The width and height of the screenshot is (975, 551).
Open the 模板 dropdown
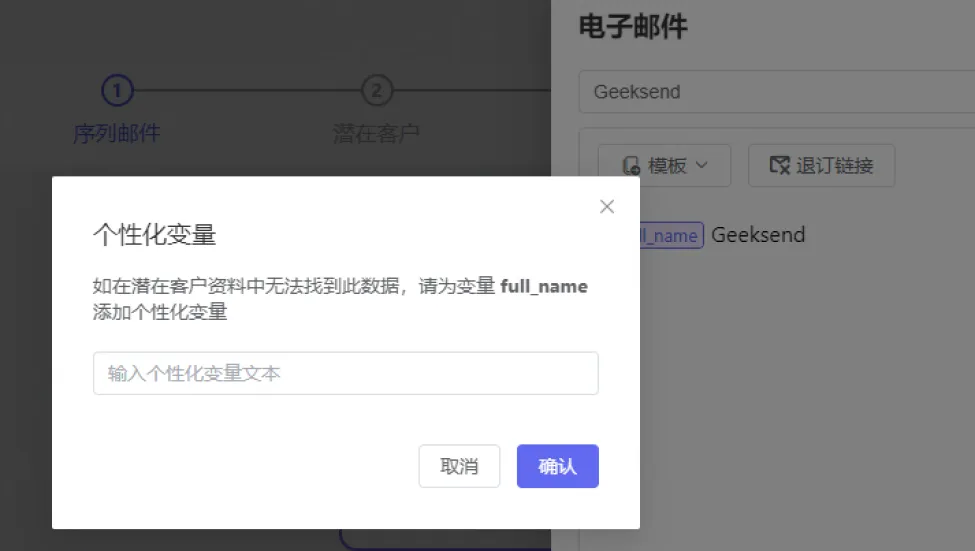click(x=664, y=165)
